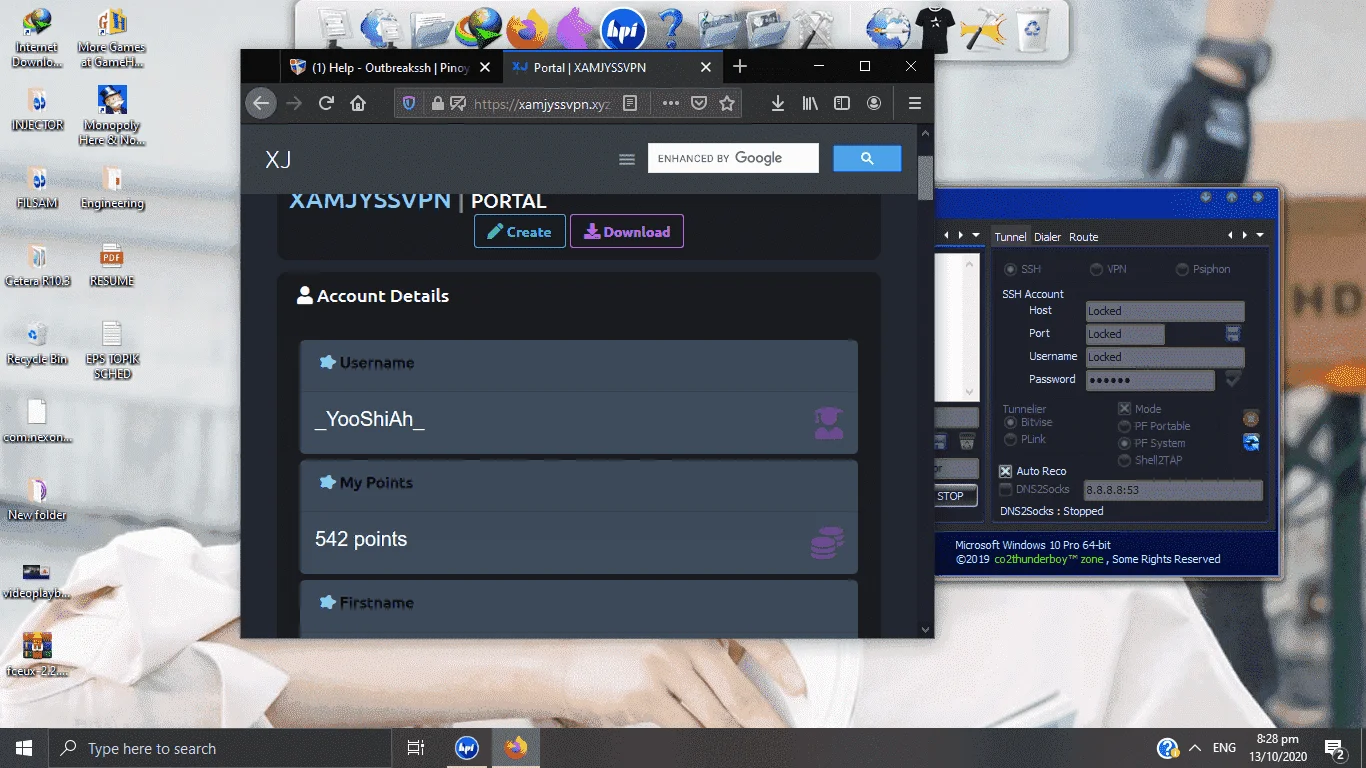Screen dimensions: 1366x768
Task: Click the Create button
Action: click(x=520, y=231)
